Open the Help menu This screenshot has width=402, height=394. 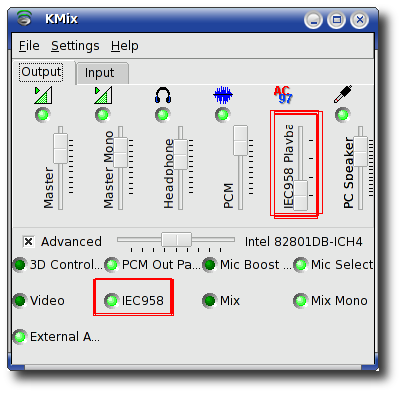[125, 46]
